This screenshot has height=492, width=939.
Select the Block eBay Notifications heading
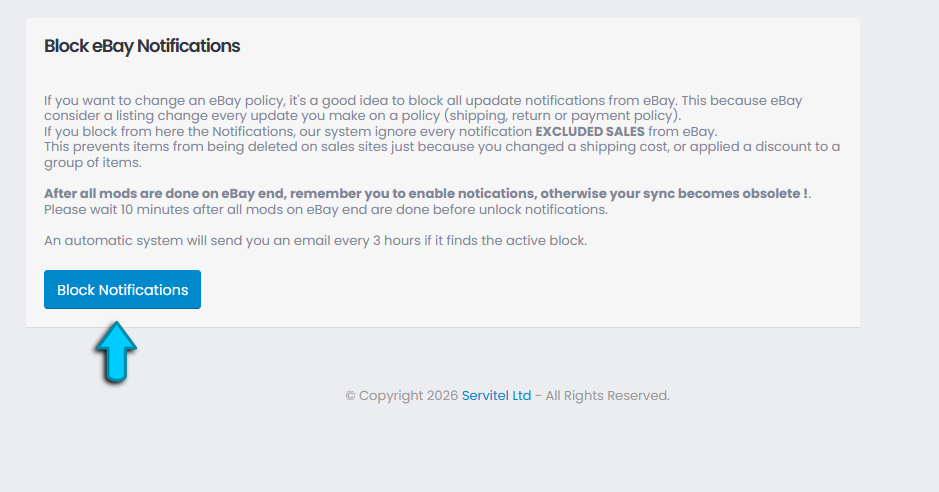coord(142,46)
